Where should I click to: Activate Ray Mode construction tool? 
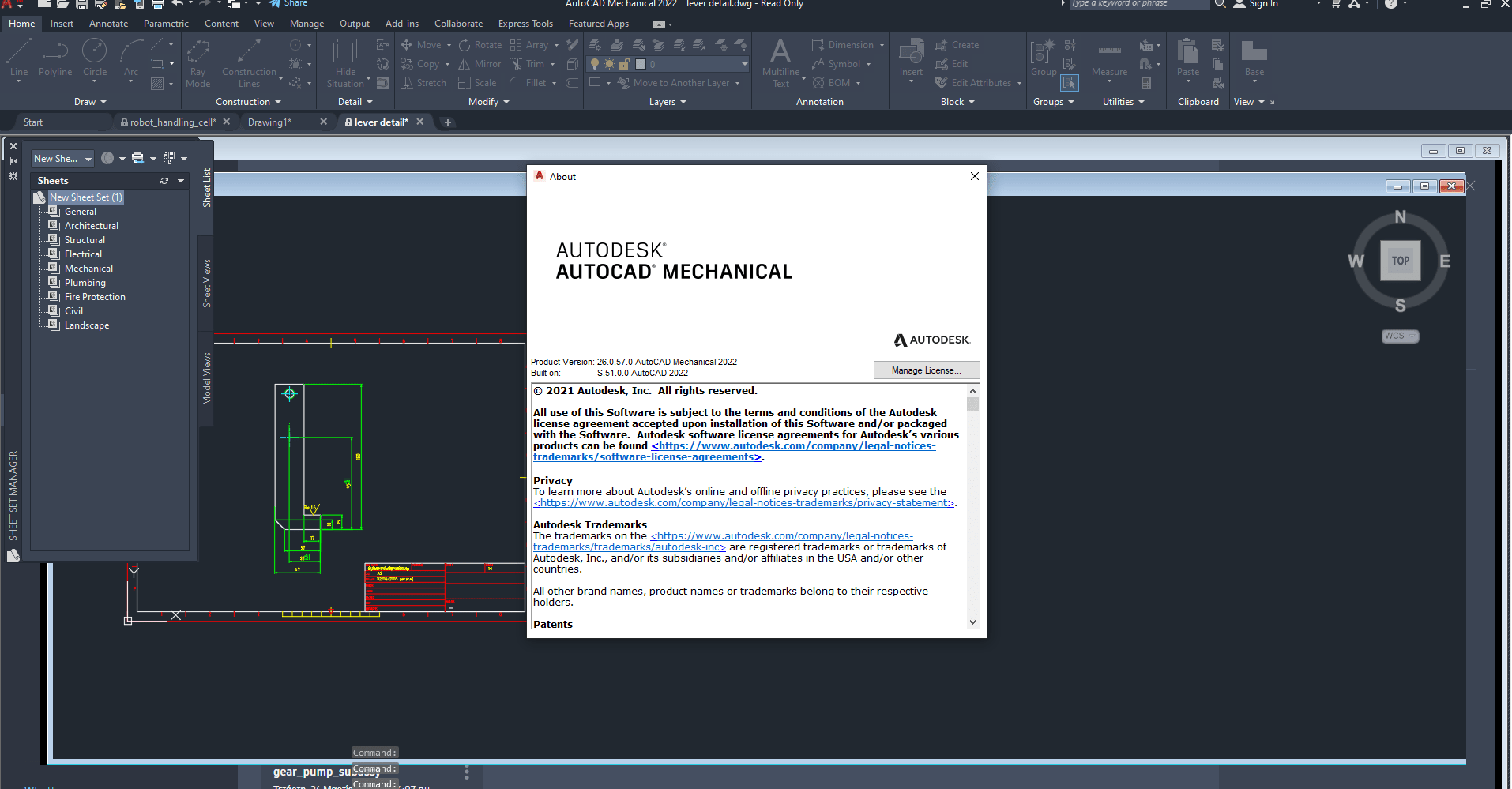[197, 63]
